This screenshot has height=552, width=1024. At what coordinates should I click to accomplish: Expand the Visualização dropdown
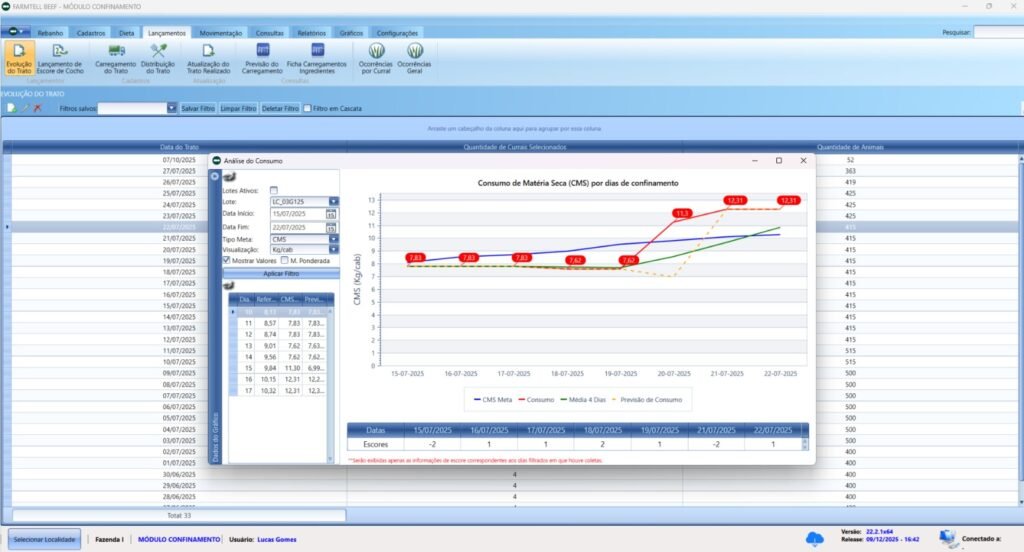333,249
